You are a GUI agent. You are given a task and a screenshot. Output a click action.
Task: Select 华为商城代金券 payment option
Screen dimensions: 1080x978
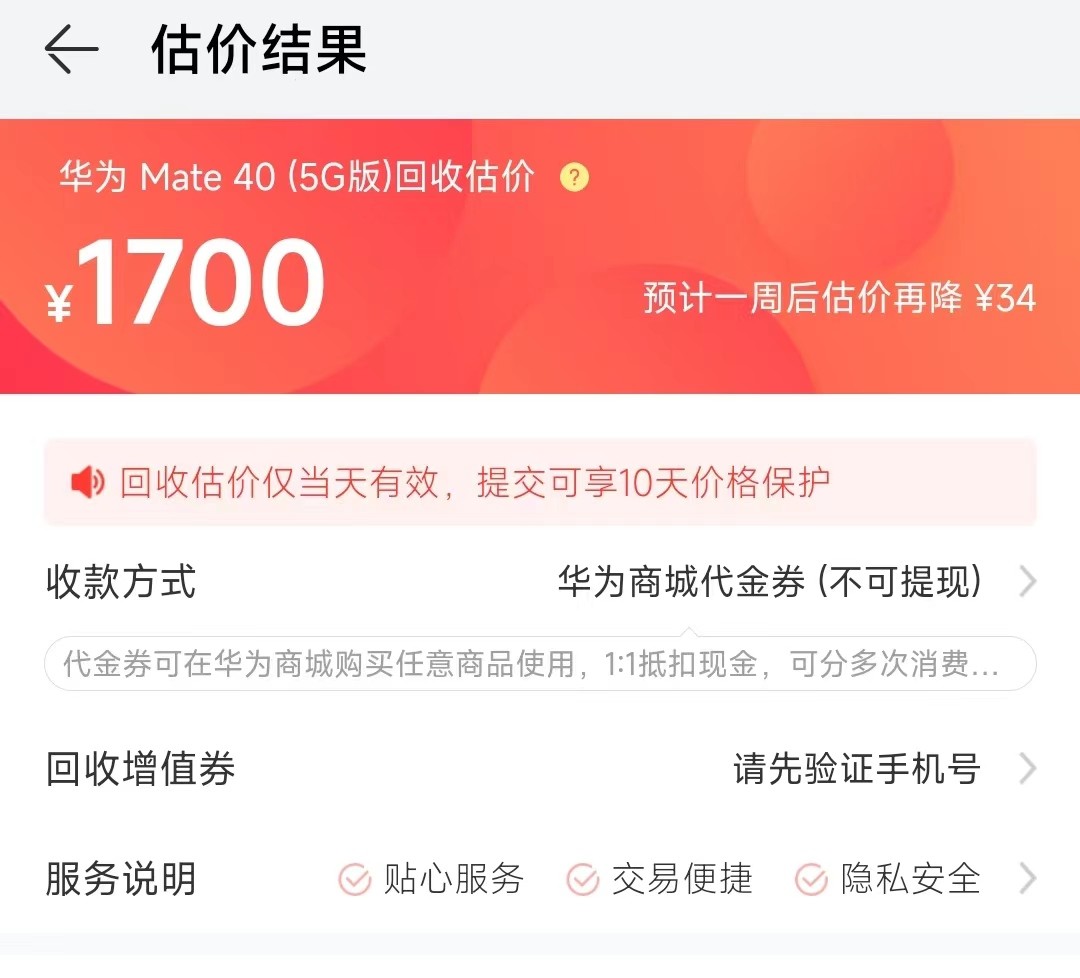point(770,581)
